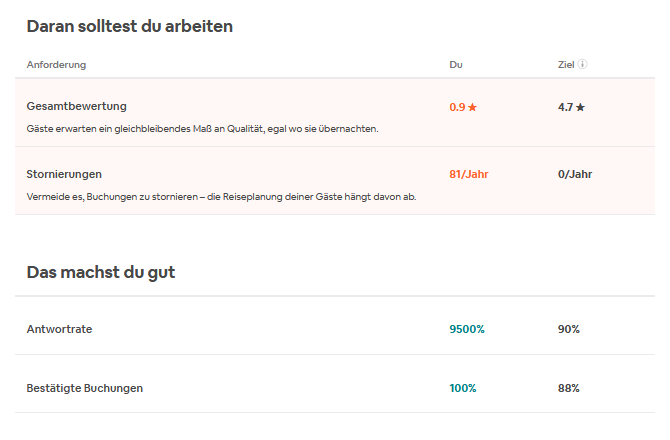Click the 100% confirmed bookings value
Screen dimensions: 670x440
point(463,388)
